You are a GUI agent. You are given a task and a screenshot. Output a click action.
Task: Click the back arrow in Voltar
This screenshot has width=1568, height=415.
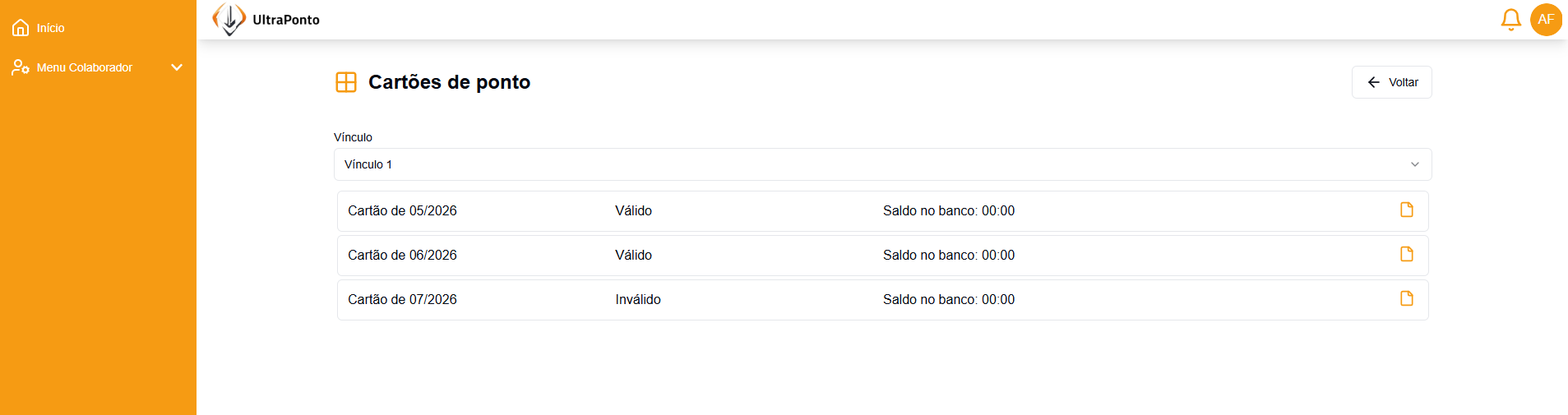coord(1373,82)
